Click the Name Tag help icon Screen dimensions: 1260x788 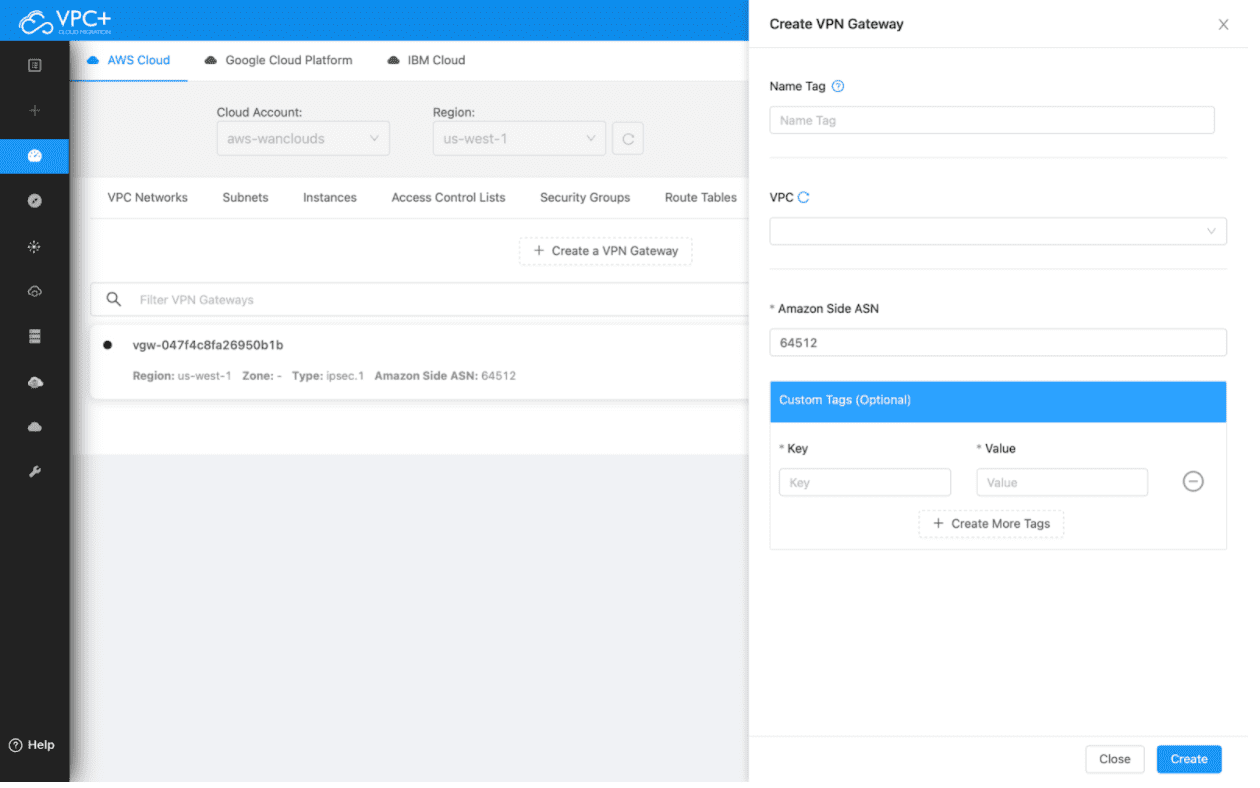tap(838, 86)
